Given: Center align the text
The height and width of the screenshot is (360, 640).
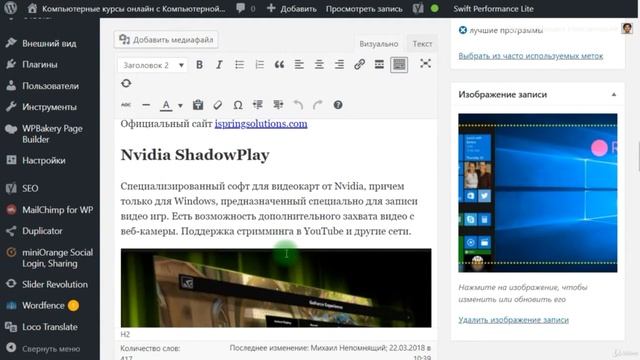Looking at the screenshot, I should pos(319,64).
